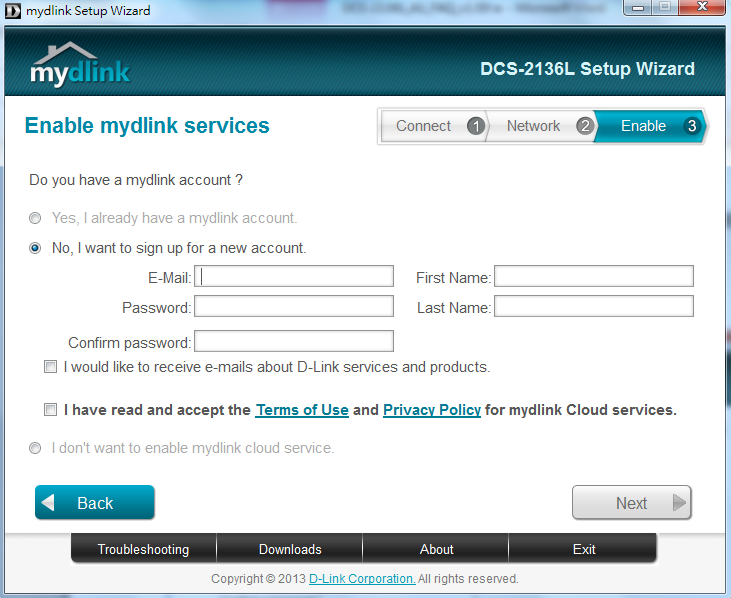Click the Last Name text box
Viewport: 731px width, 598px height.
[x=593, y=307]
